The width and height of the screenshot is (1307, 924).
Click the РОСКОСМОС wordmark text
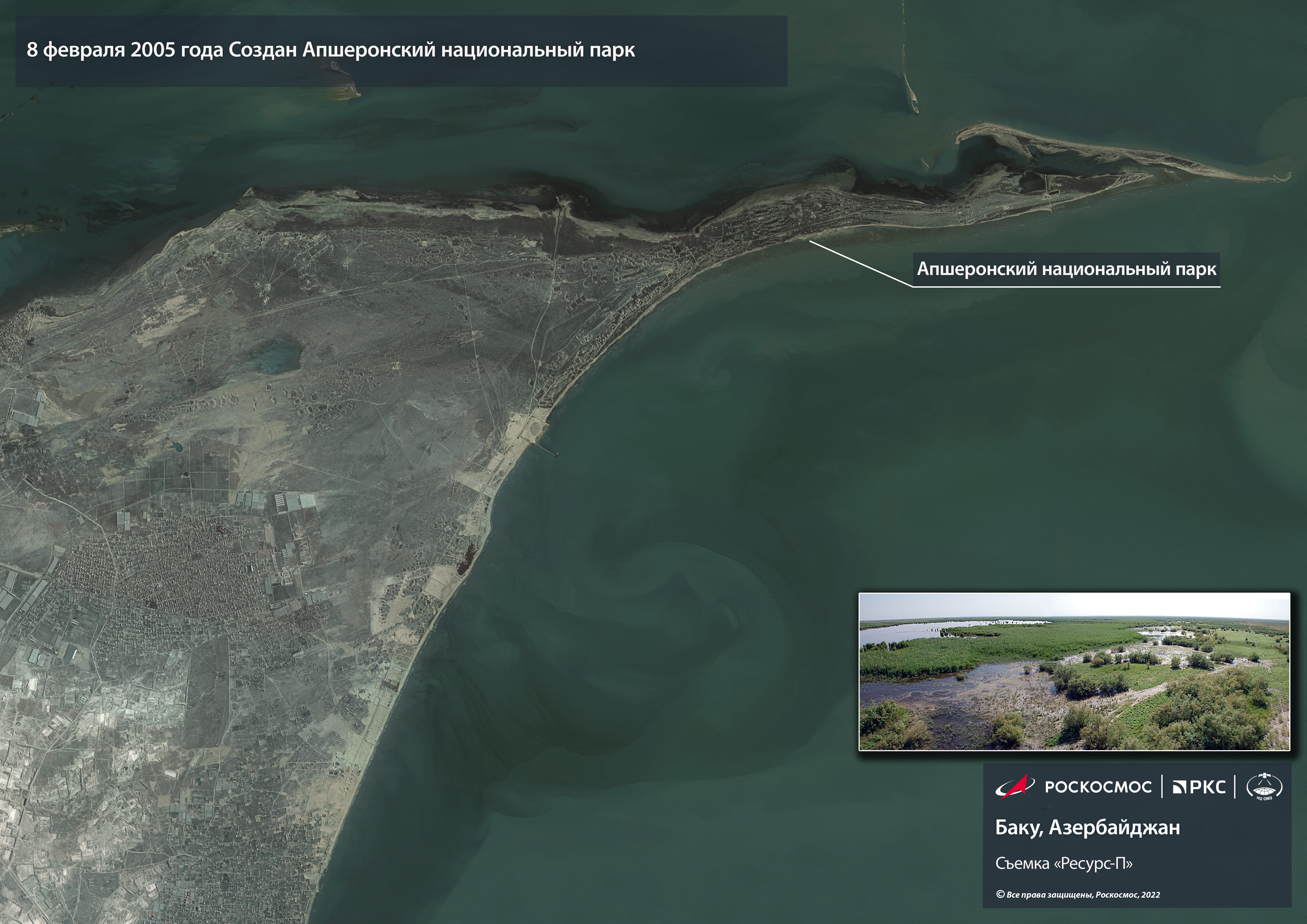tap(1098, 787)
